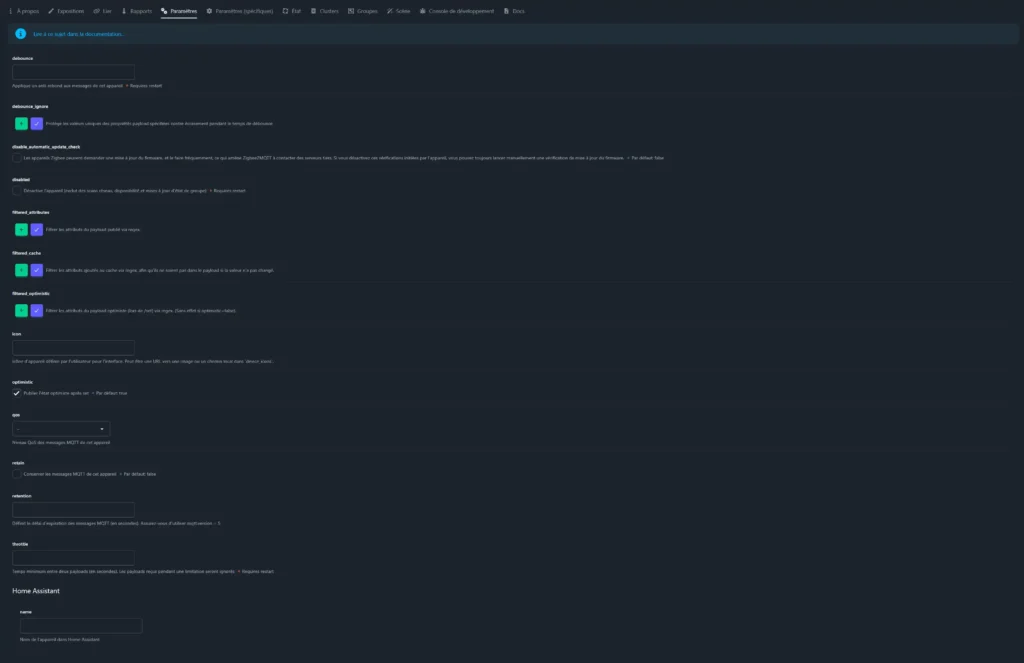Image resolution: width=1024 pixels, height=663 pixels.
Task: Open the Rapports tab
Action: coord(136,11)
